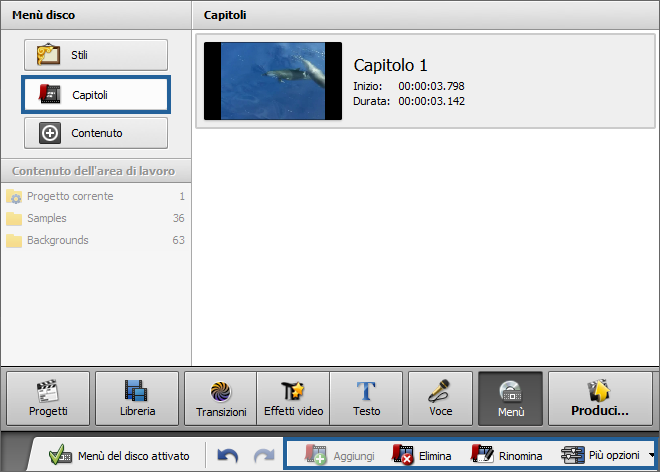
Task: Click the Capitoli panel heading
Action: click(225, 15)
